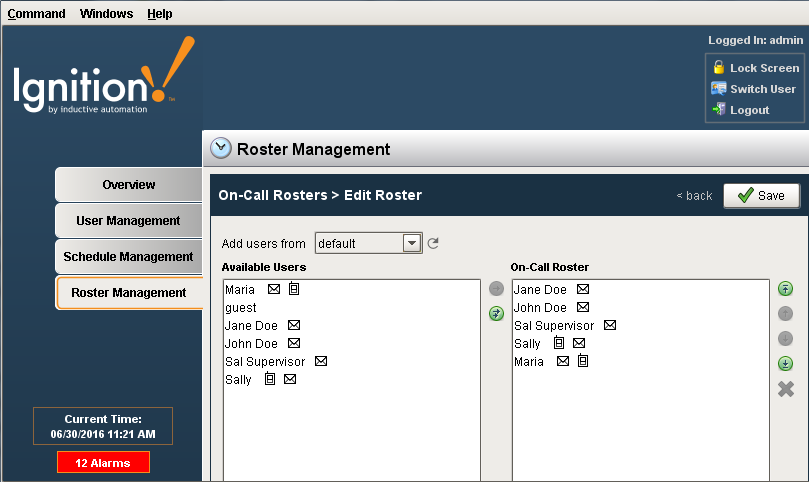Move roster user up one position icon
Image resolution: width=809 pixels, height=482 pixels.
[x=785, y=313]
